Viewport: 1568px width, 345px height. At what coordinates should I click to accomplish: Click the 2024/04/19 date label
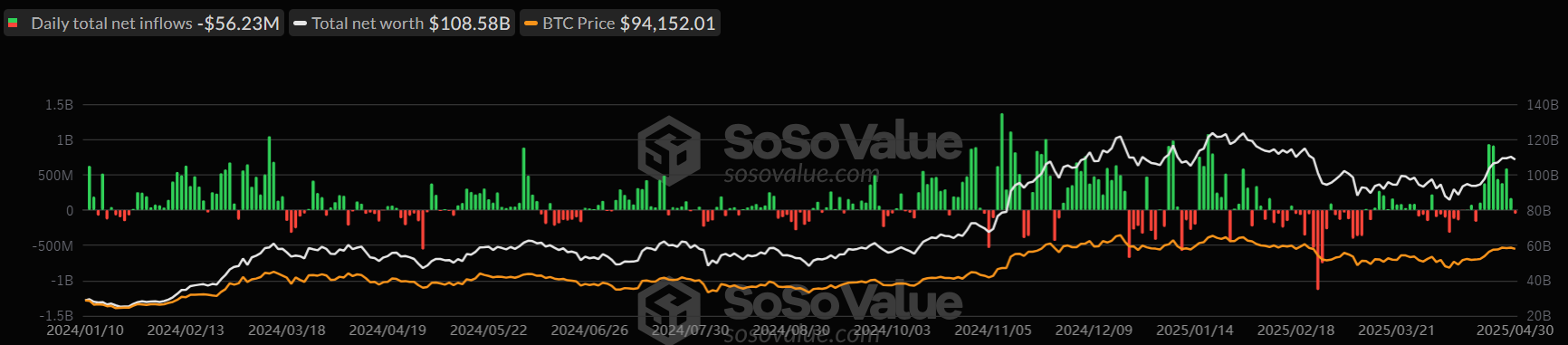pos(387,331)
